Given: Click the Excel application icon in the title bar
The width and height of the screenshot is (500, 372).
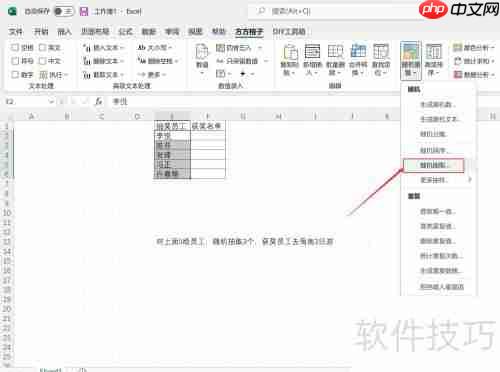Looking at the screenshot, I should pyautogui.click(x=12, y=11).
